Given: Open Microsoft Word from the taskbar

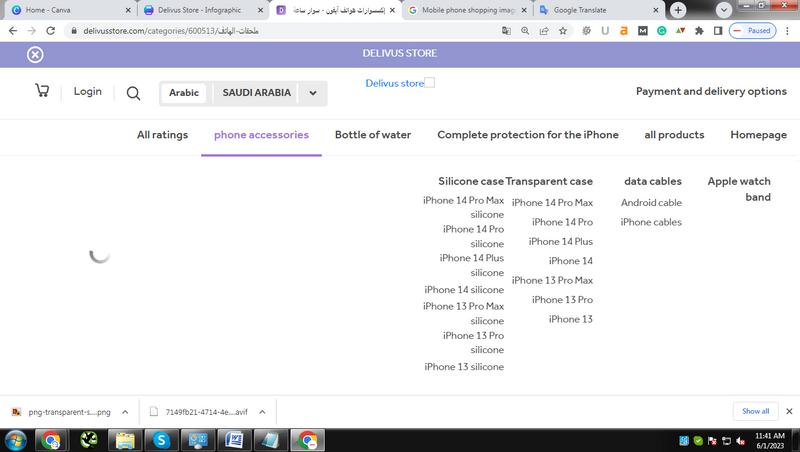Looking at the screenshot, I should point(234,440).
